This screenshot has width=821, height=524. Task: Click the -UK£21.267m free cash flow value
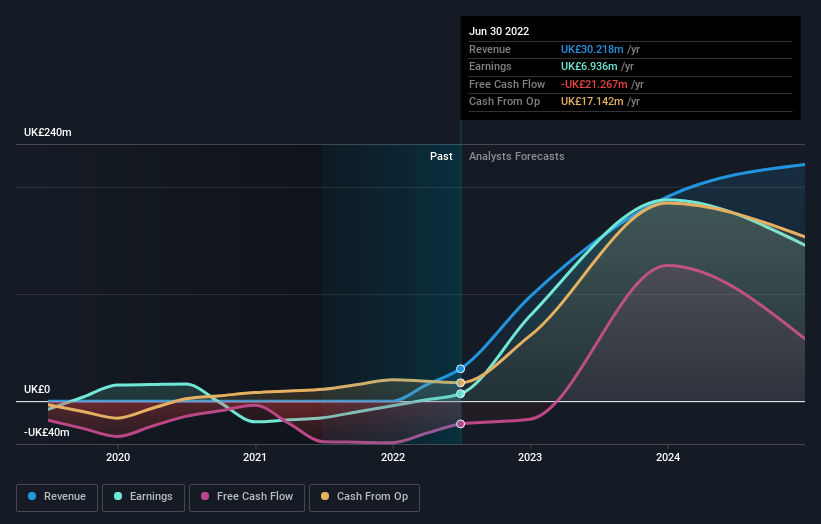point(594,84)
